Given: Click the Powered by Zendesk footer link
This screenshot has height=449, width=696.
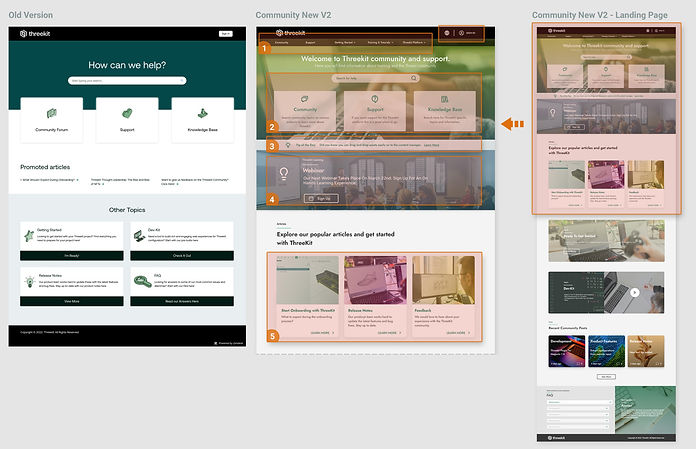Looking at the screenshot, I should tap(229, 343).
